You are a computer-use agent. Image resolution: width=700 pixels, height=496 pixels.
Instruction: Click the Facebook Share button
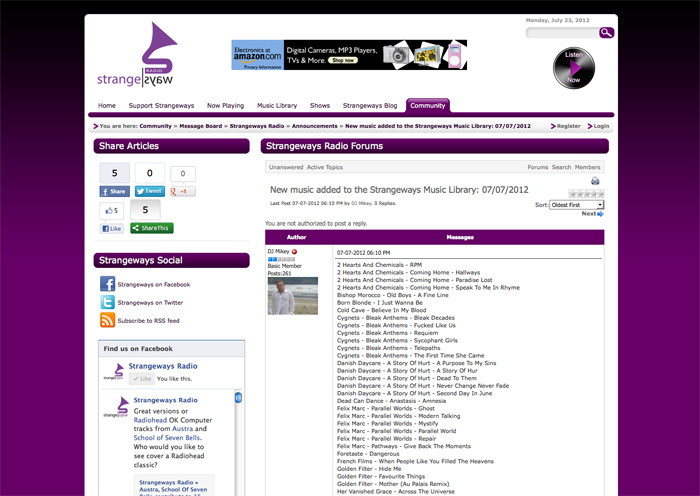114,191
